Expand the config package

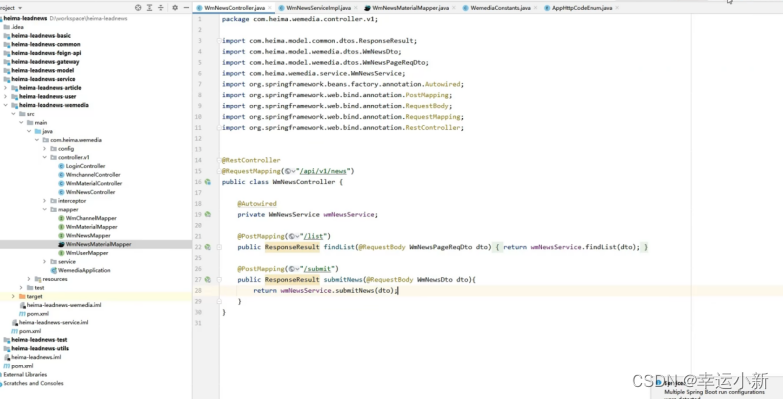coord(44,148)
